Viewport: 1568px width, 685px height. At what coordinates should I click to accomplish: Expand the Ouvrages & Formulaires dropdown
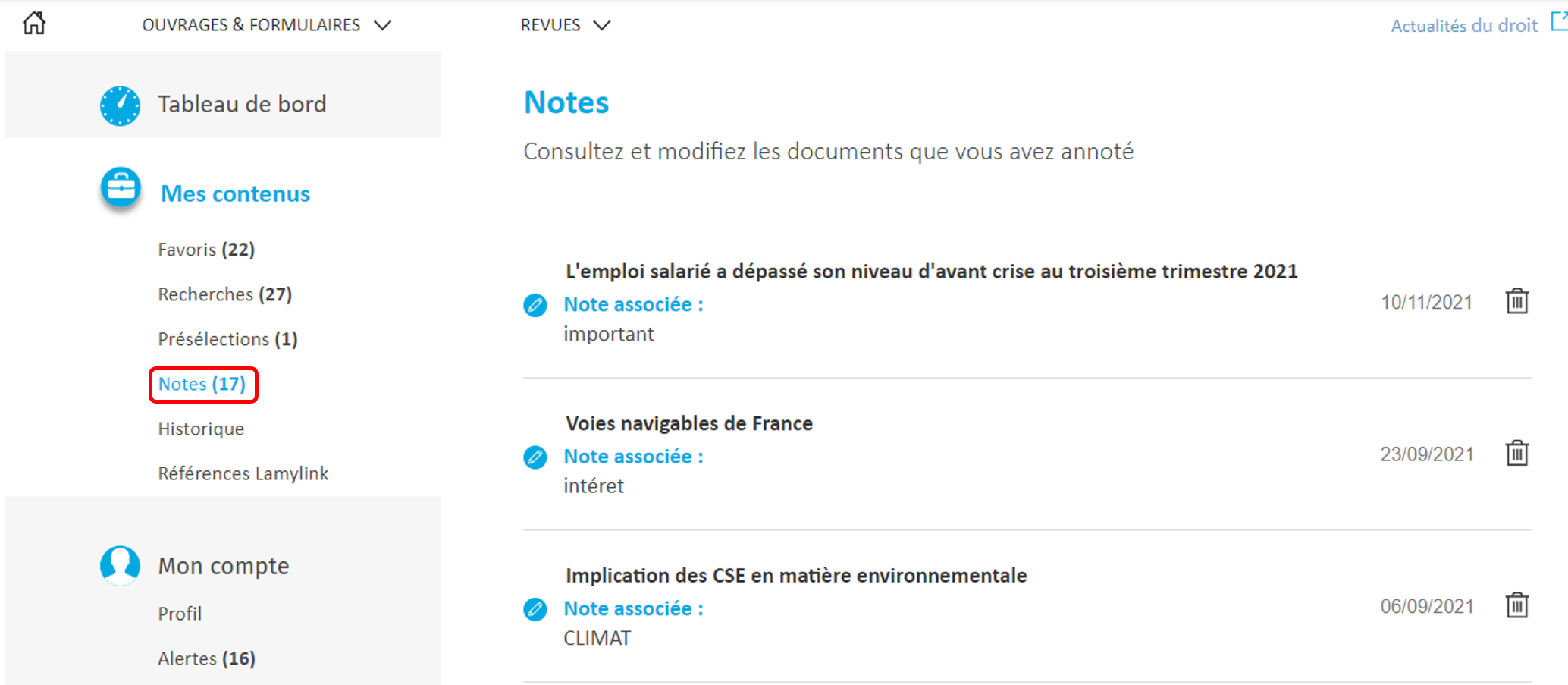(266, 25)
